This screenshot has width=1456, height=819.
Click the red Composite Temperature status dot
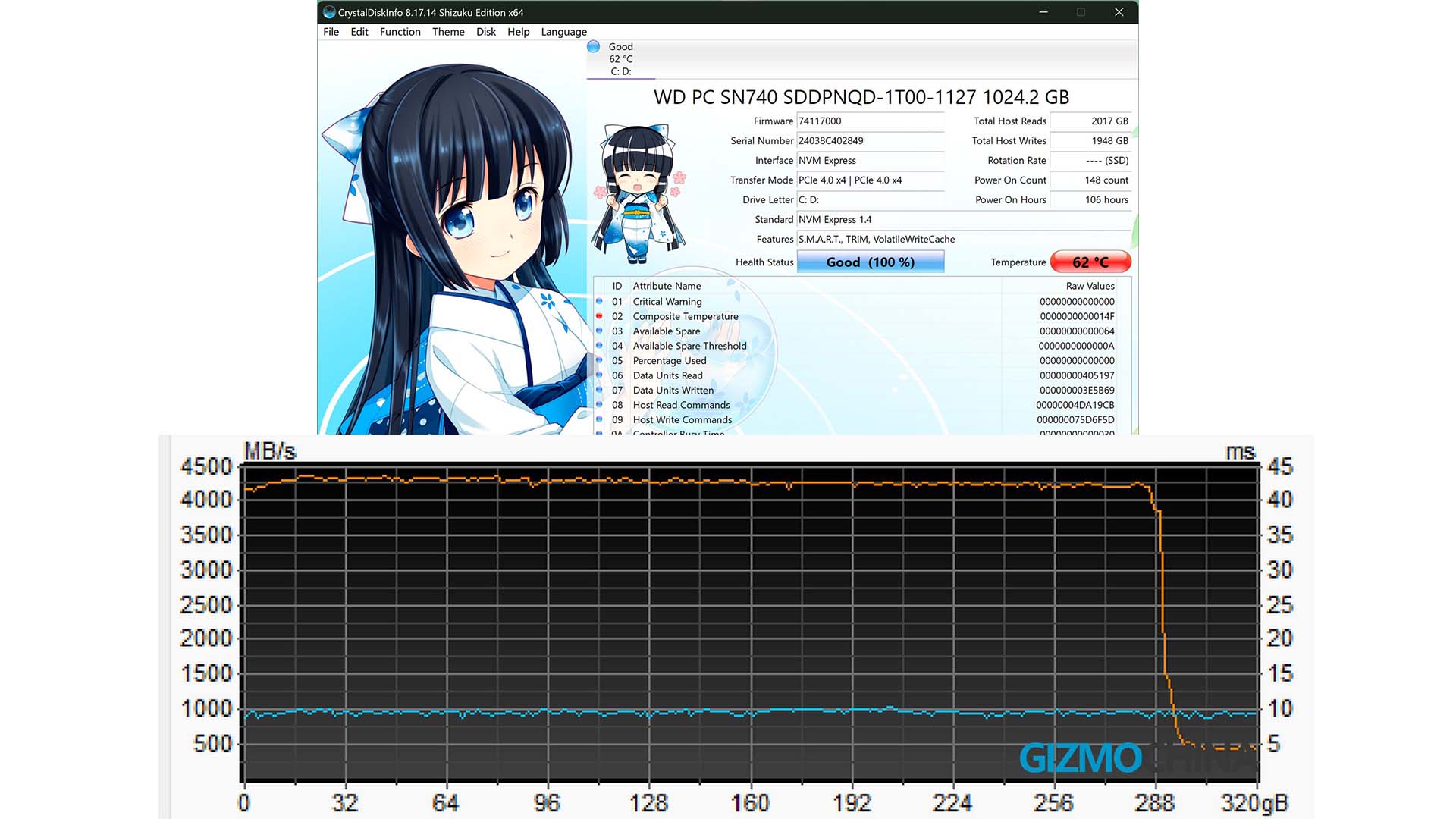pos(599,316)
